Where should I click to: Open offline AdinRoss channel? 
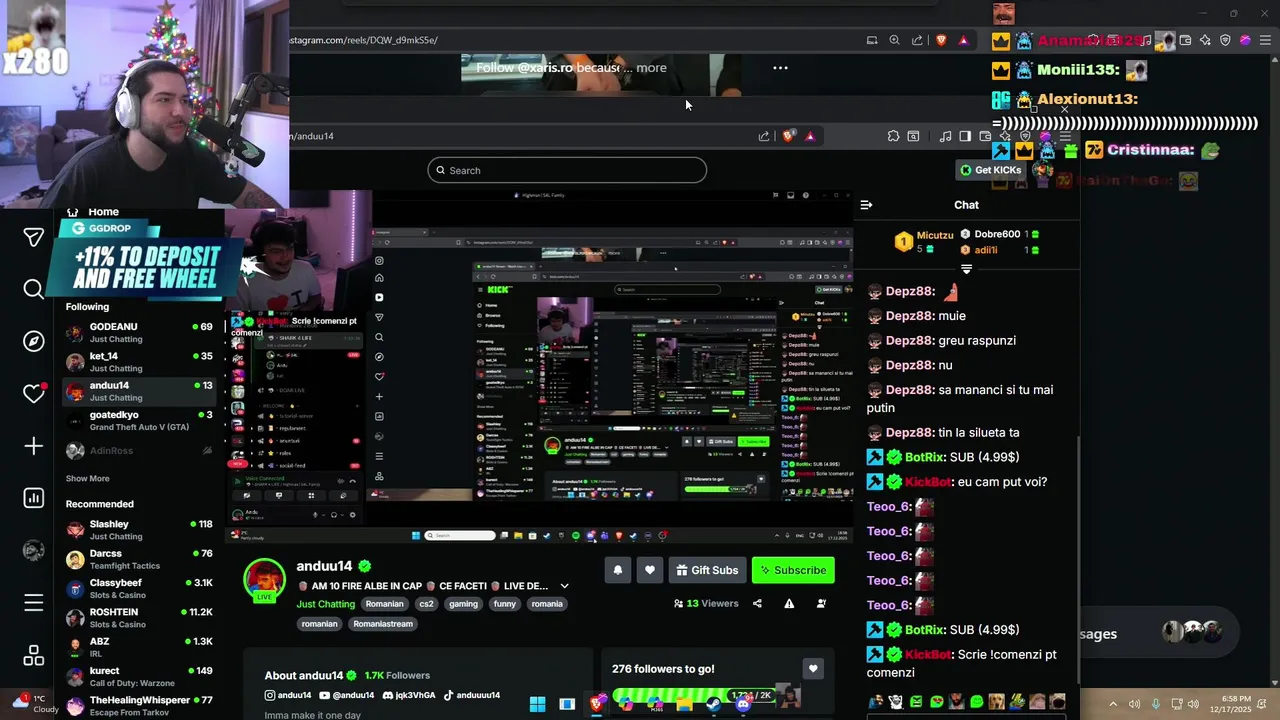pyautogui.click(x=139, y=451)
